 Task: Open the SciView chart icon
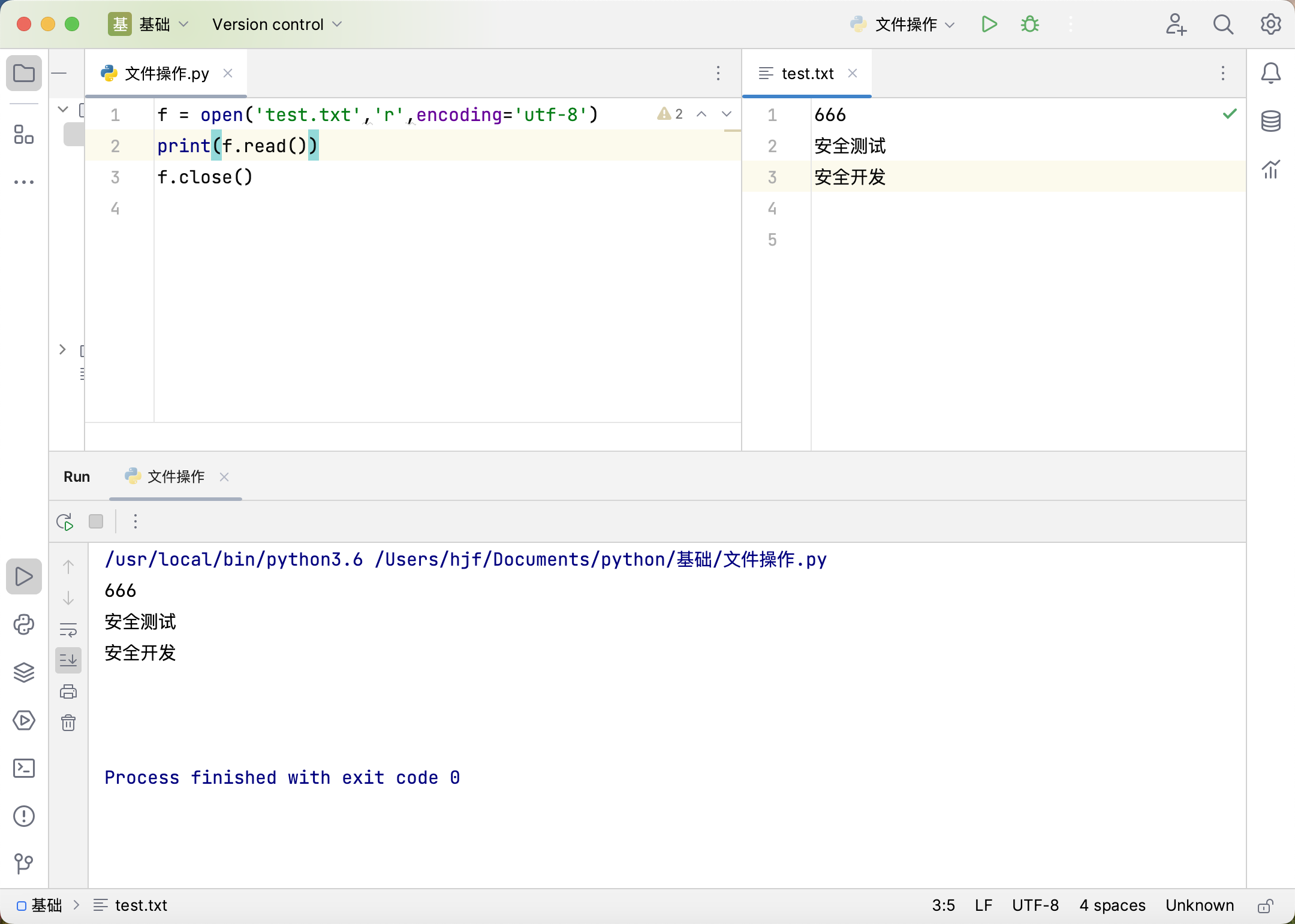1270,169
